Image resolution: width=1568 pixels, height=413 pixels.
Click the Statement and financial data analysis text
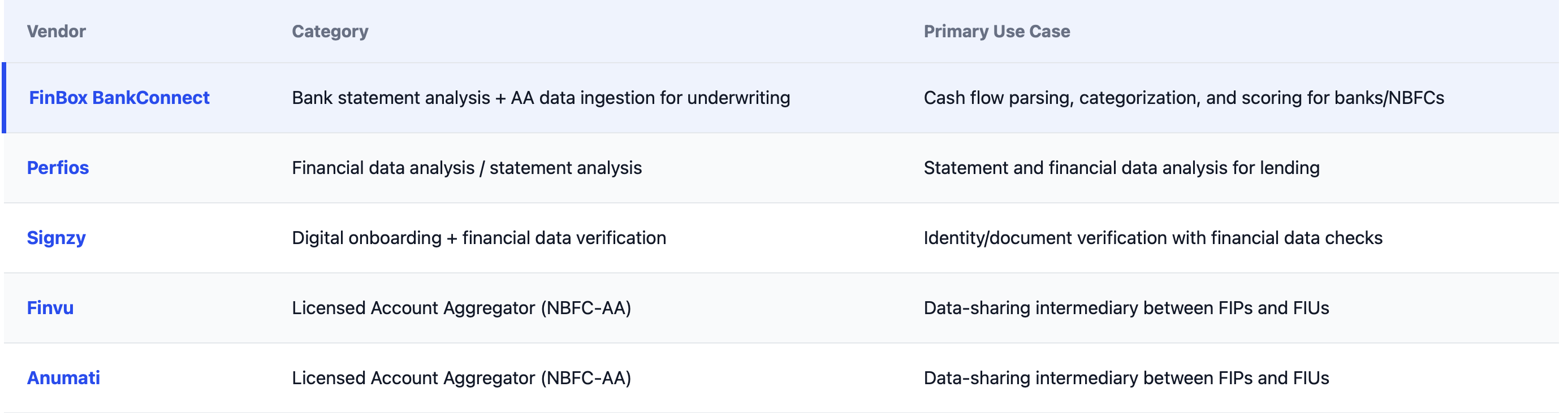(x=1121, y=168)
